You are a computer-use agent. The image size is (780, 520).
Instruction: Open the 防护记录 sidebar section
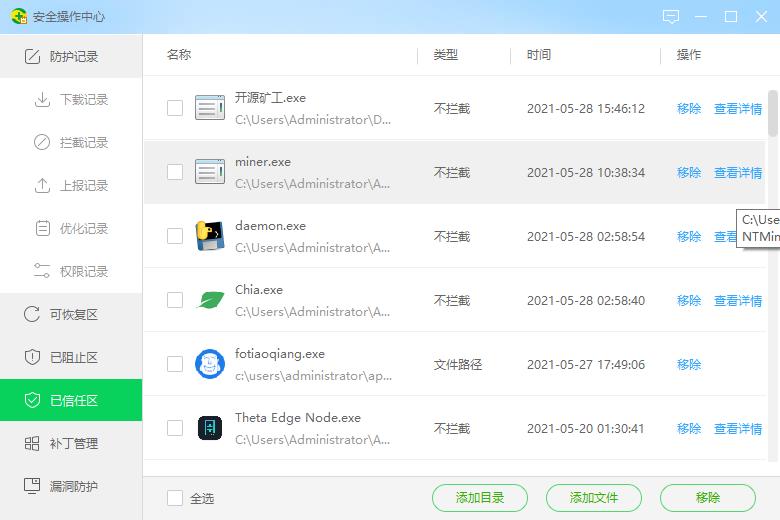click(71, 56)
